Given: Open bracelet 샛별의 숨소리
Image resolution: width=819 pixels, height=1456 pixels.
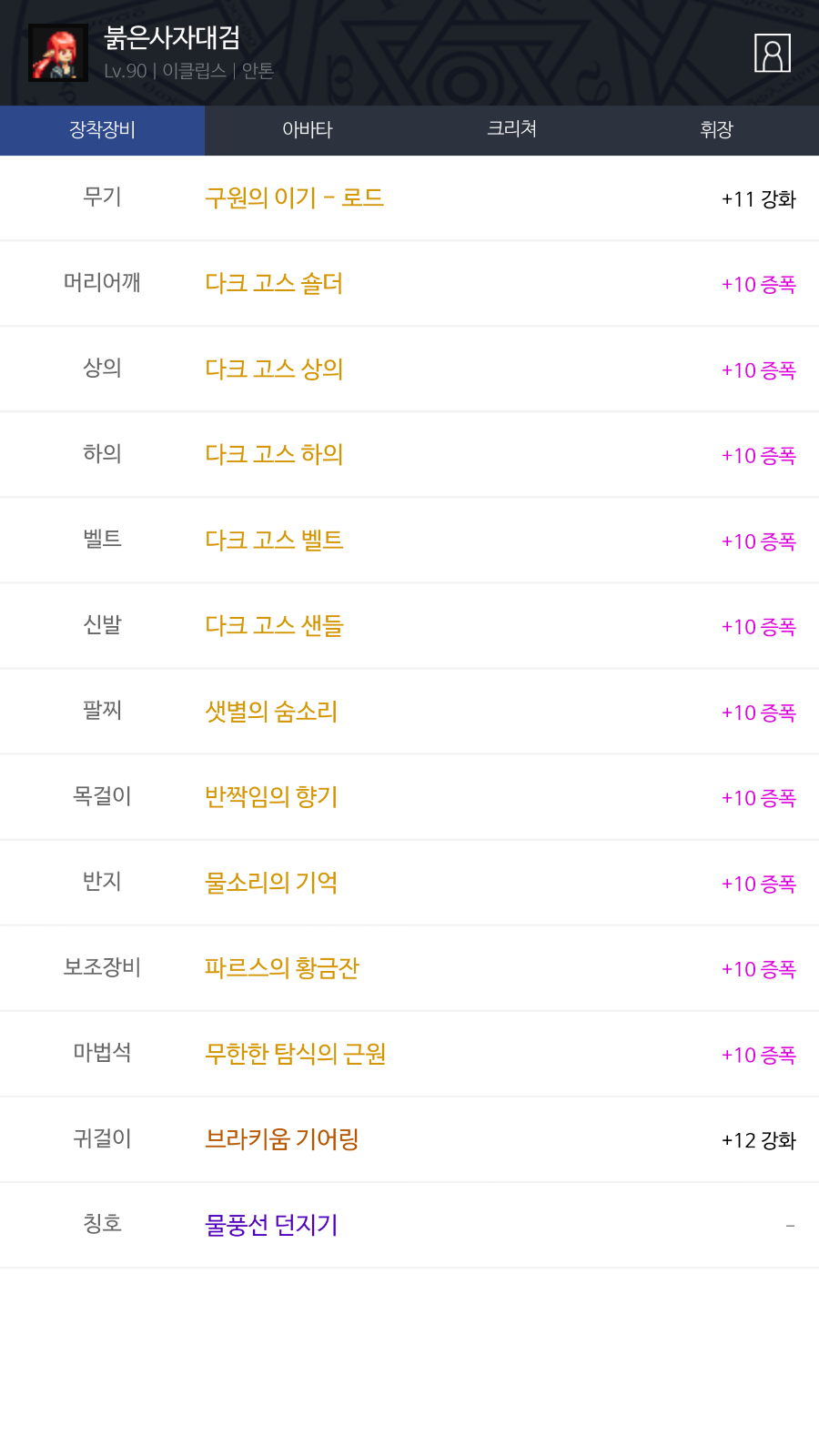Looking at the screenshot, I should (x=271, y=712).
